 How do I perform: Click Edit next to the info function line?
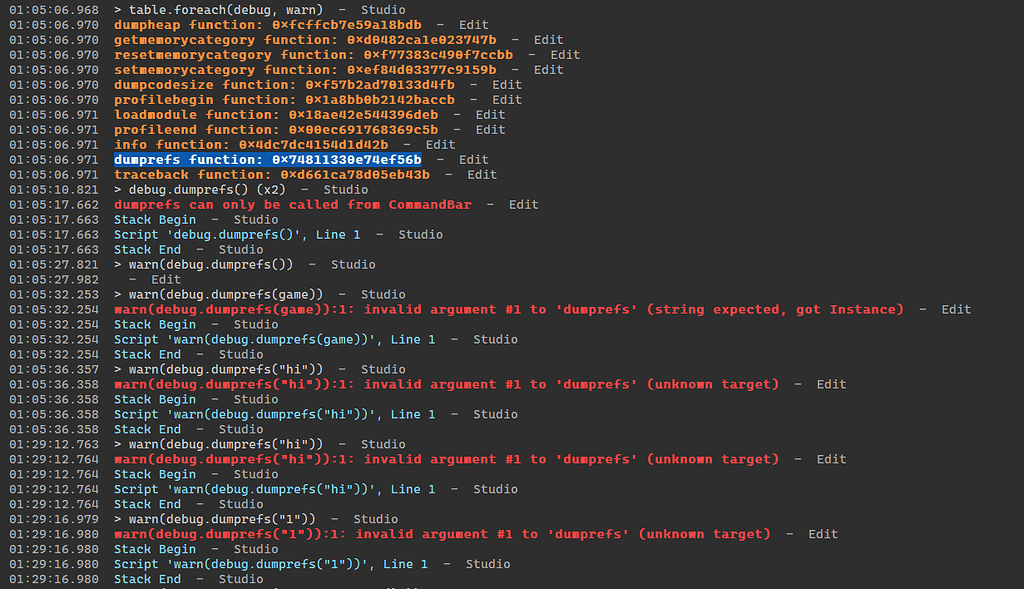pyautogui.click(x=440, y=144)
